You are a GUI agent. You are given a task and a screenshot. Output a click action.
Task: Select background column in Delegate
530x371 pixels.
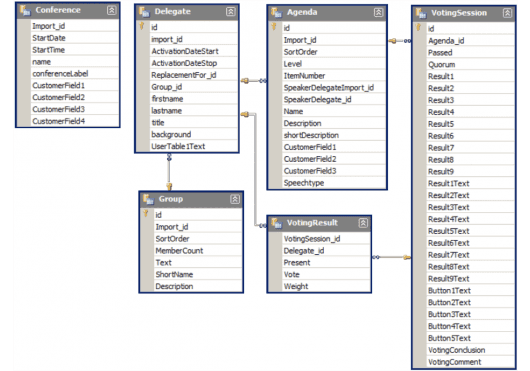(194, 134)
